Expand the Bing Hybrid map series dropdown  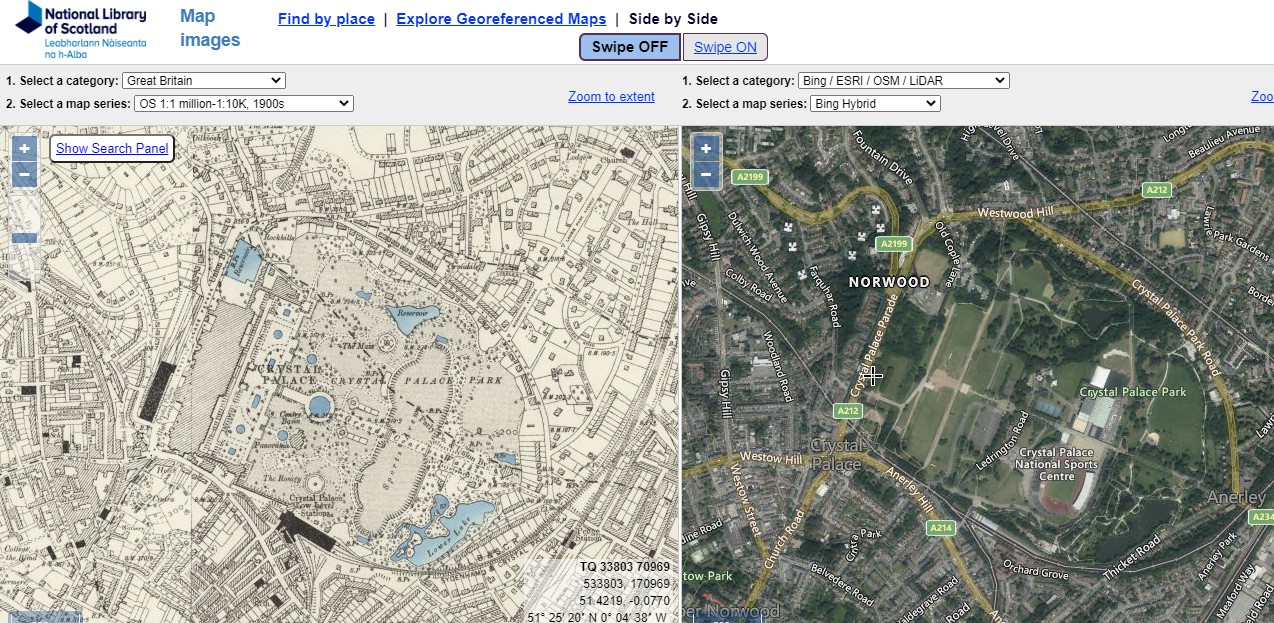[875, 104]
